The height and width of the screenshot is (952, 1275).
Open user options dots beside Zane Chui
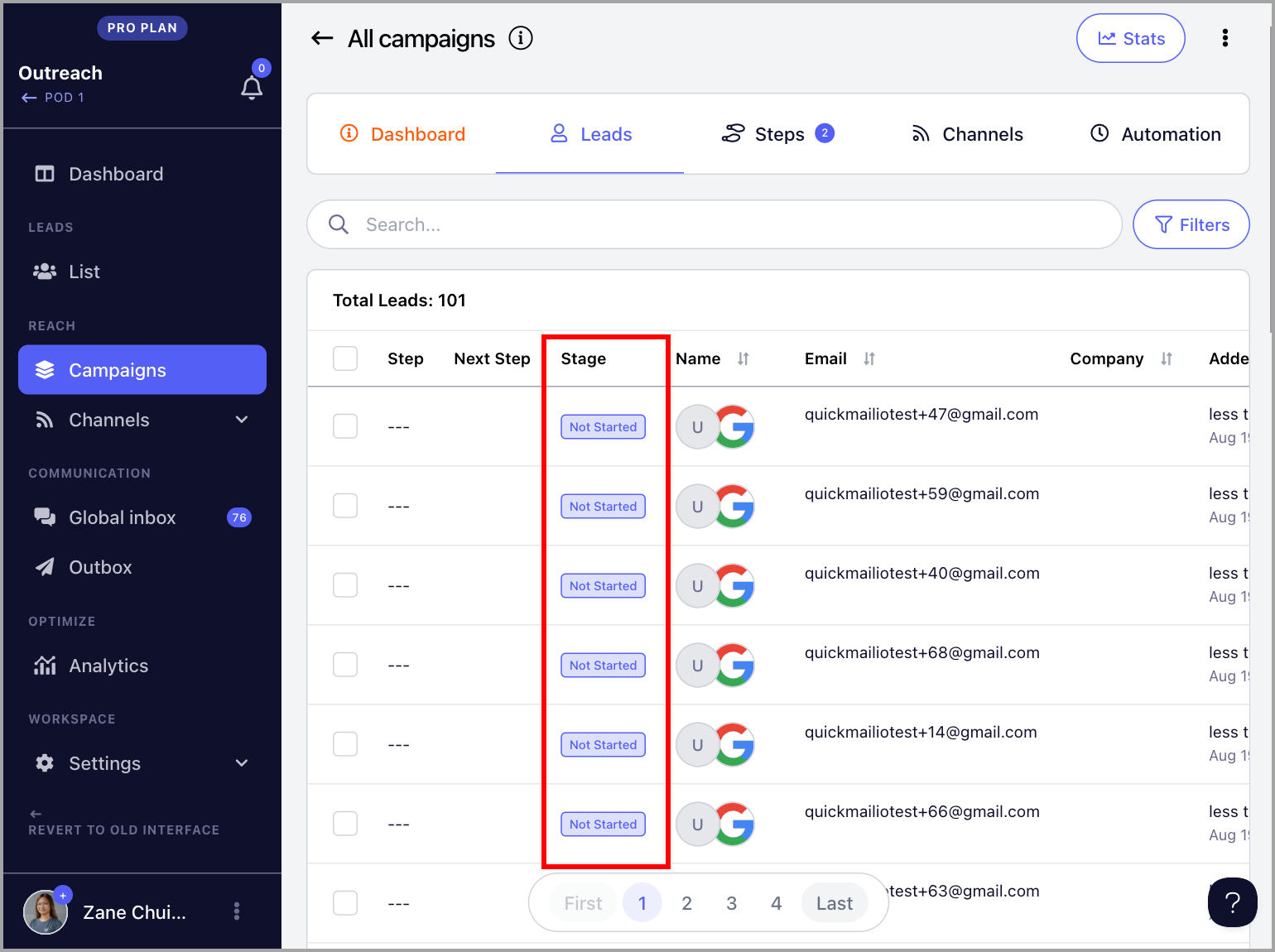tap(237, 911)
